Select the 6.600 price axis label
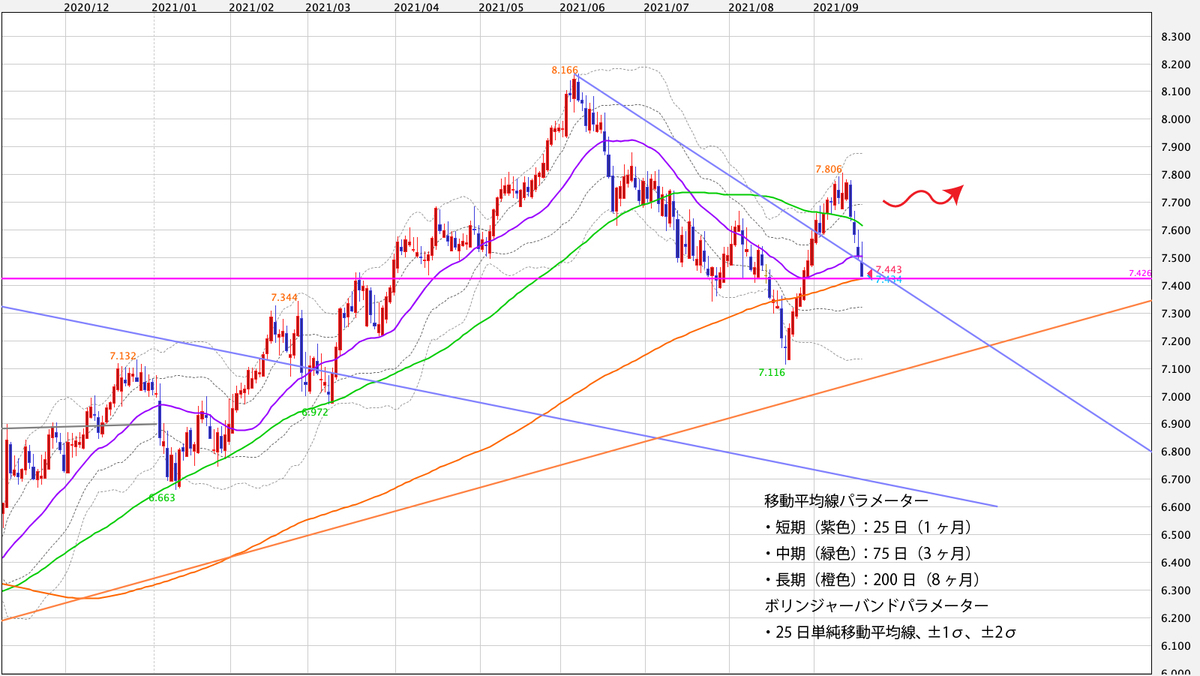1200x676 pixels. (1174, 508)
